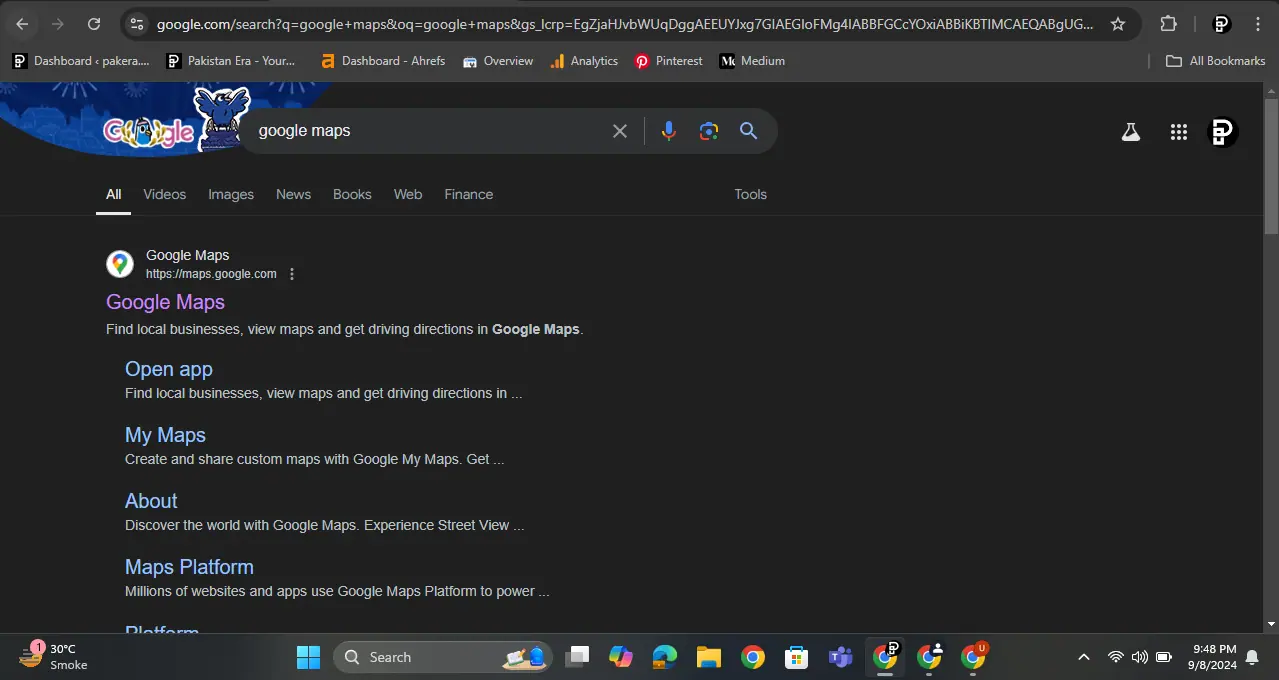Open Microsoft Edge from the taskbar
Viewport: 1279px width, 680px height.
[x=665, y=657]
